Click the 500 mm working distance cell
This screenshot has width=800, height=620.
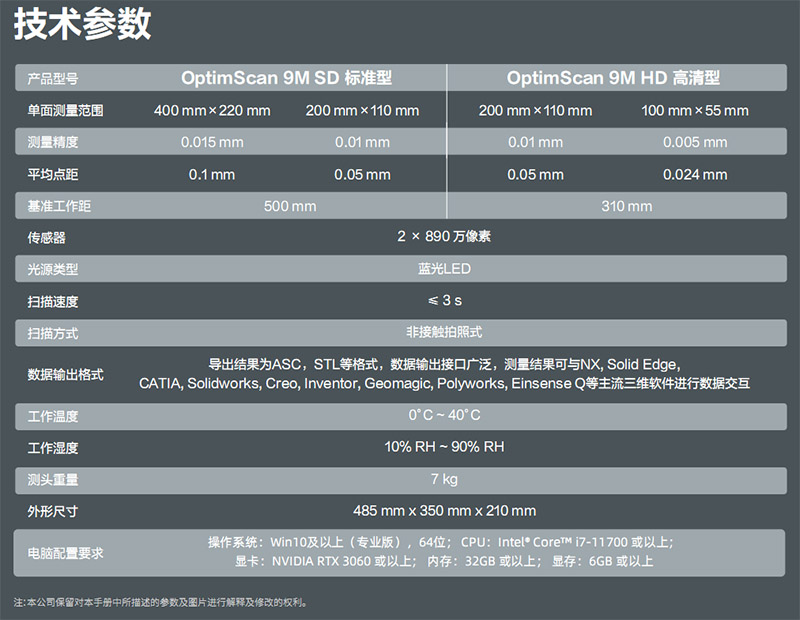[289, 206]
